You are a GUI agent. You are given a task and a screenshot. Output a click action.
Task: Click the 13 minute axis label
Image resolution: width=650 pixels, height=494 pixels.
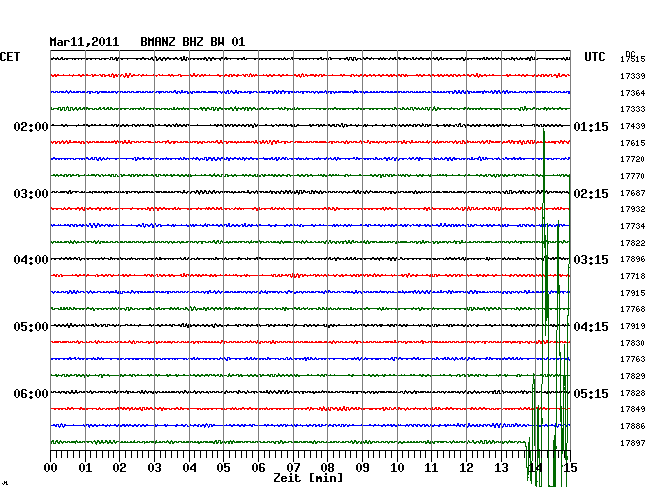[x=501, y=468]
